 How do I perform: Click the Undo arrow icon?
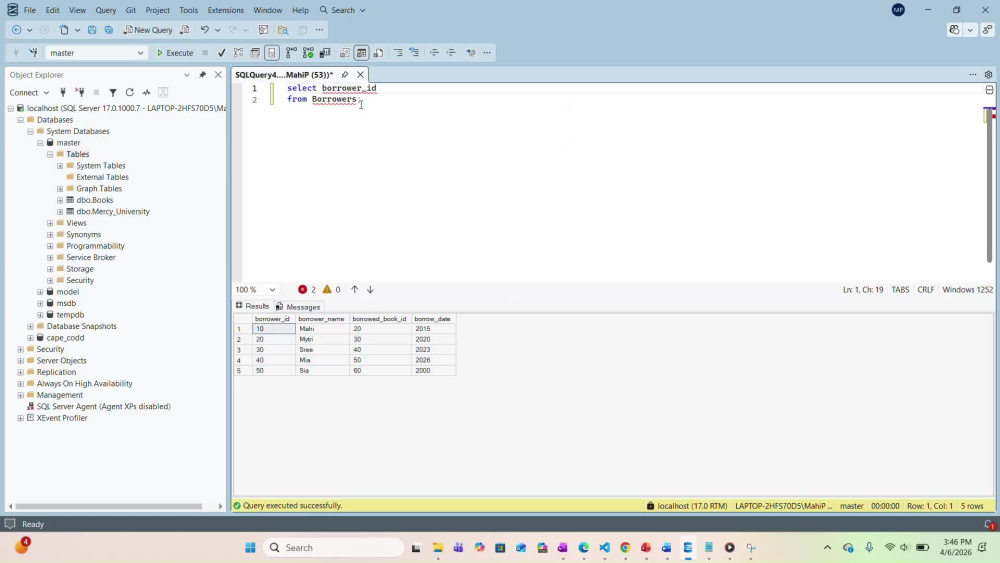(x=204, y=30)
